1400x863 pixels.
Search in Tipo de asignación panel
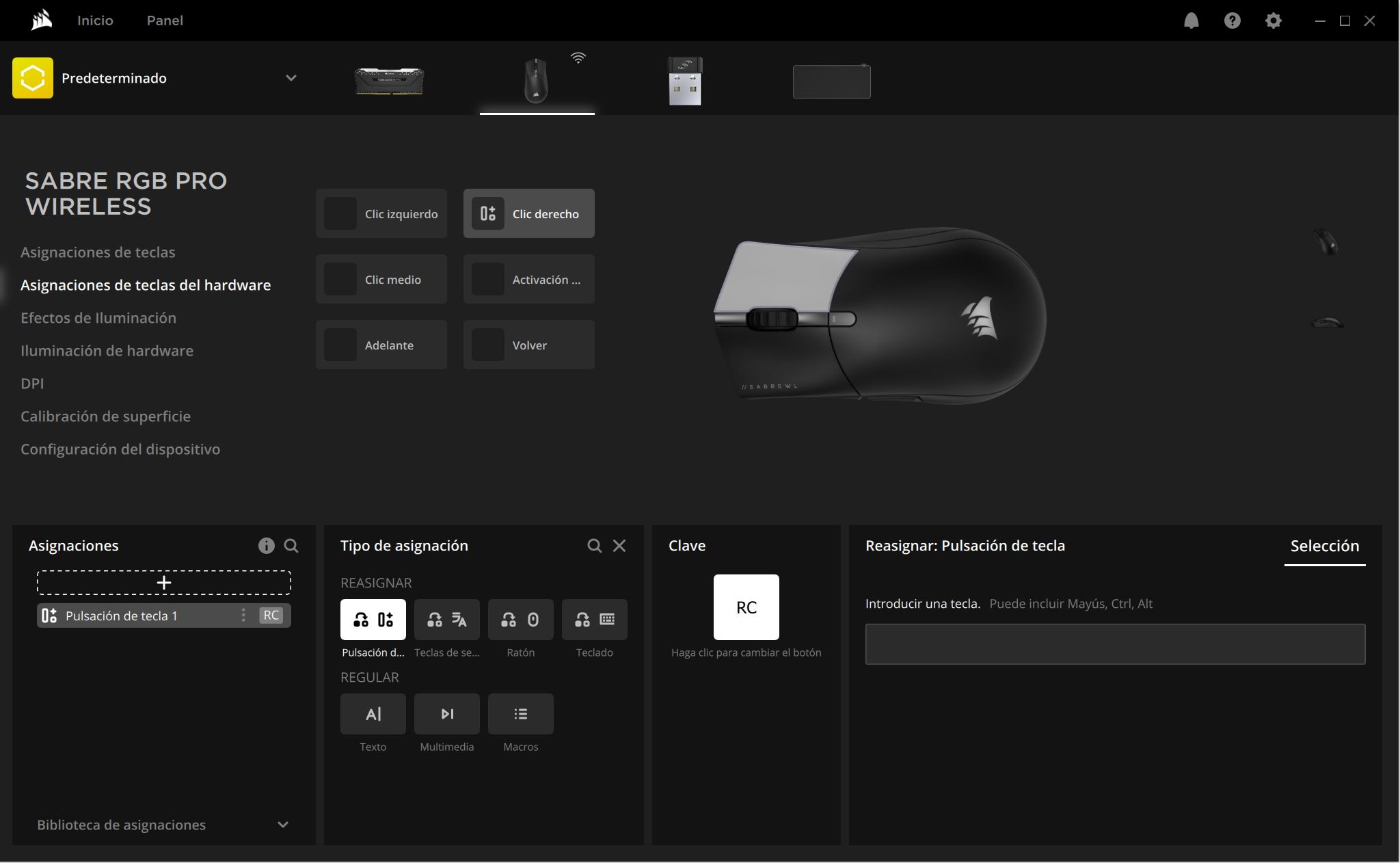click(x=595, y=546)
